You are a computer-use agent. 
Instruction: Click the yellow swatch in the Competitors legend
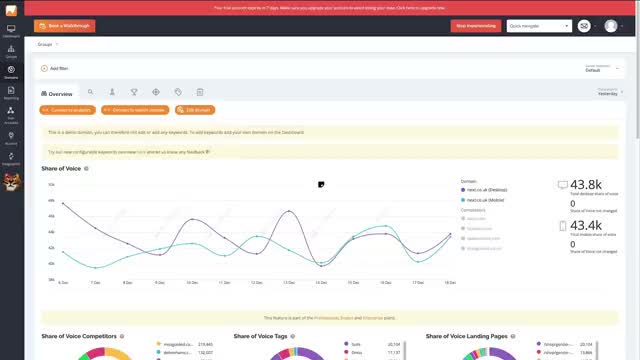158,344
